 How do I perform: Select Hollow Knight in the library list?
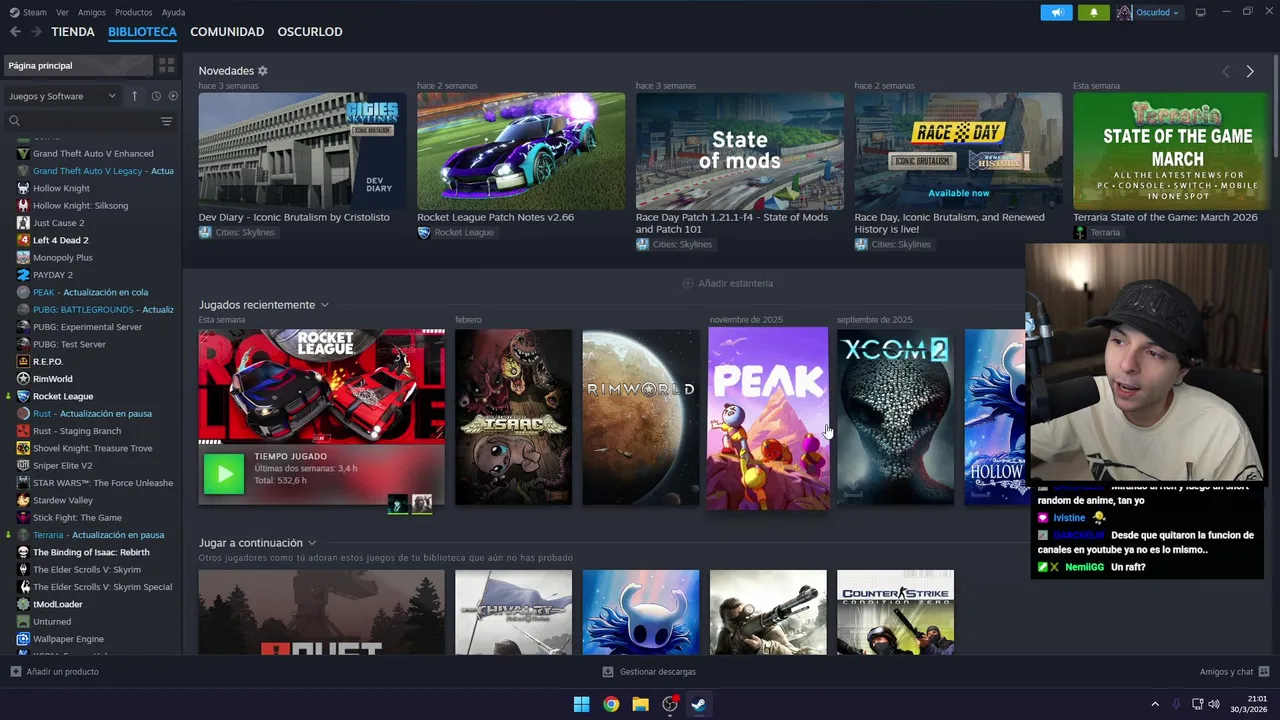pyautogui.click(x=61, y=188)
